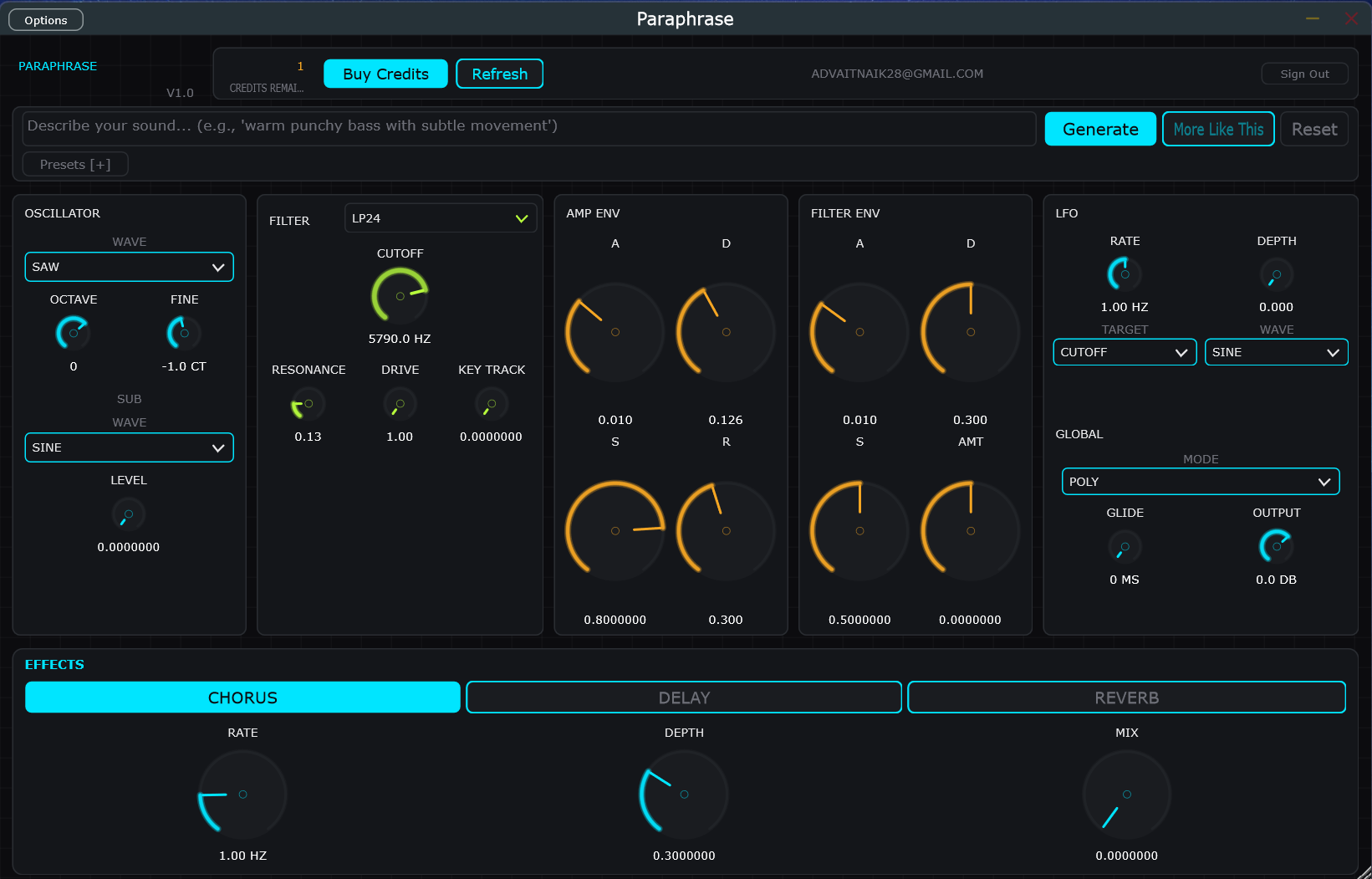Click the GLIDE knob in the Global section
1372x879 pixels.
point(1124,547)
